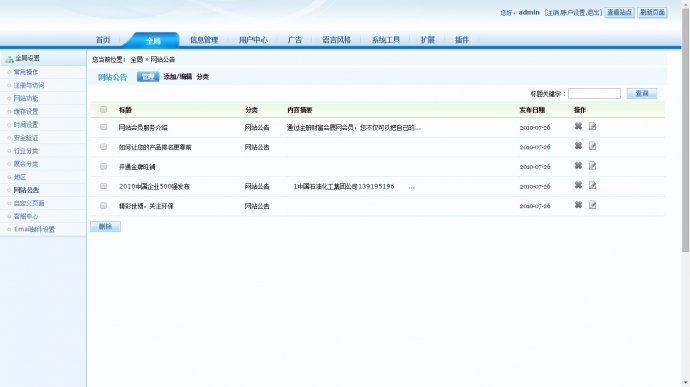Click the 全局 breadcrumb link
This screenshot has width=690, height=387.
[x=136, y=59]
